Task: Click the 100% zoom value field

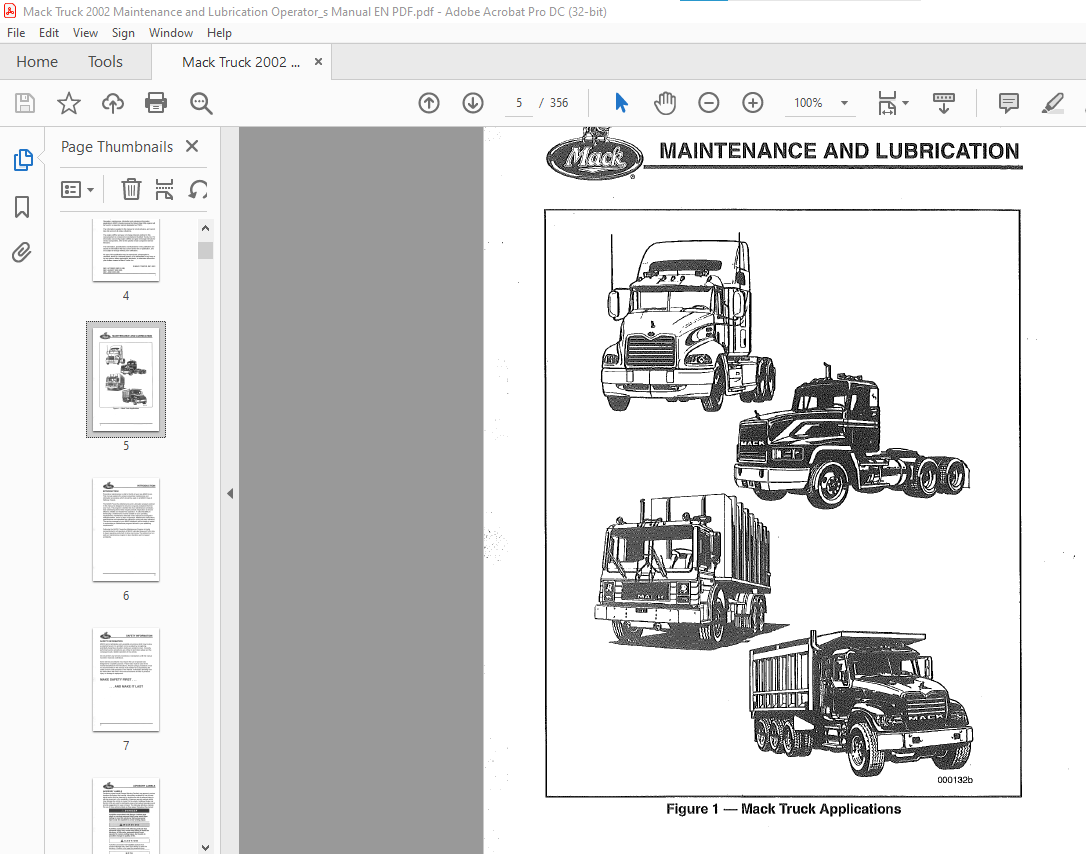Action: (808, 103)
